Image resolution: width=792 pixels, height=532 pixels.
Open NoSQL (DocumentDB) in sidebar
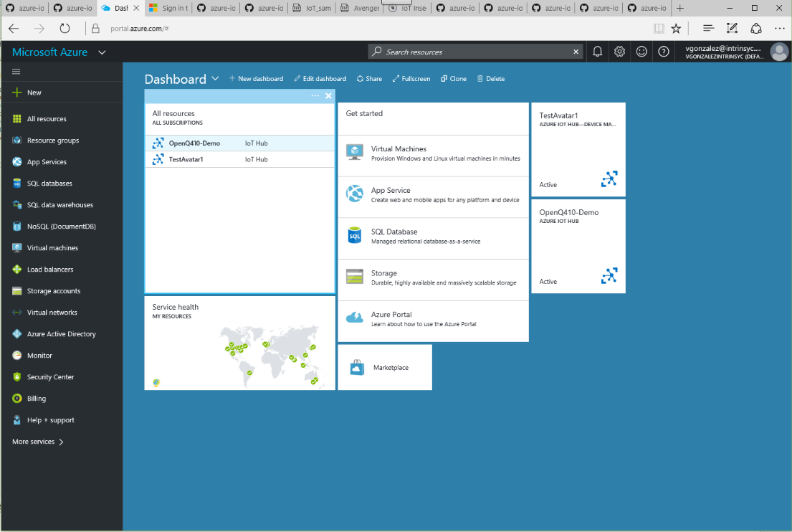click(x=62, y=226)
